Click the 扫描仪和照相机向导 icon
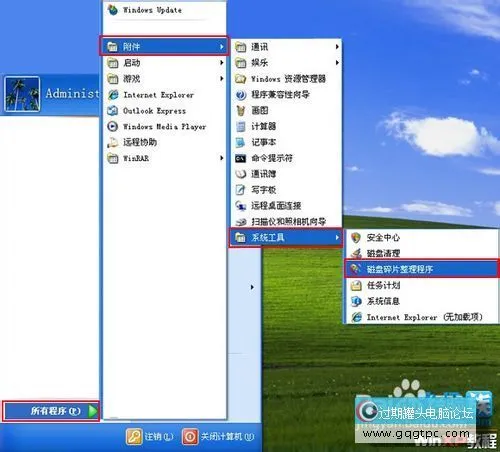This screenshot has width=500, height=452. [241, 222]
